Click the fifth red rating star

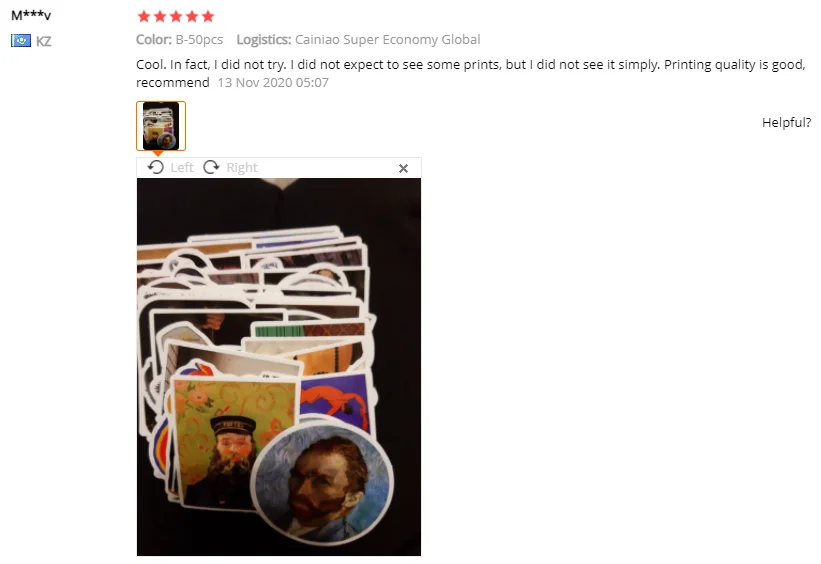[208, 16]
